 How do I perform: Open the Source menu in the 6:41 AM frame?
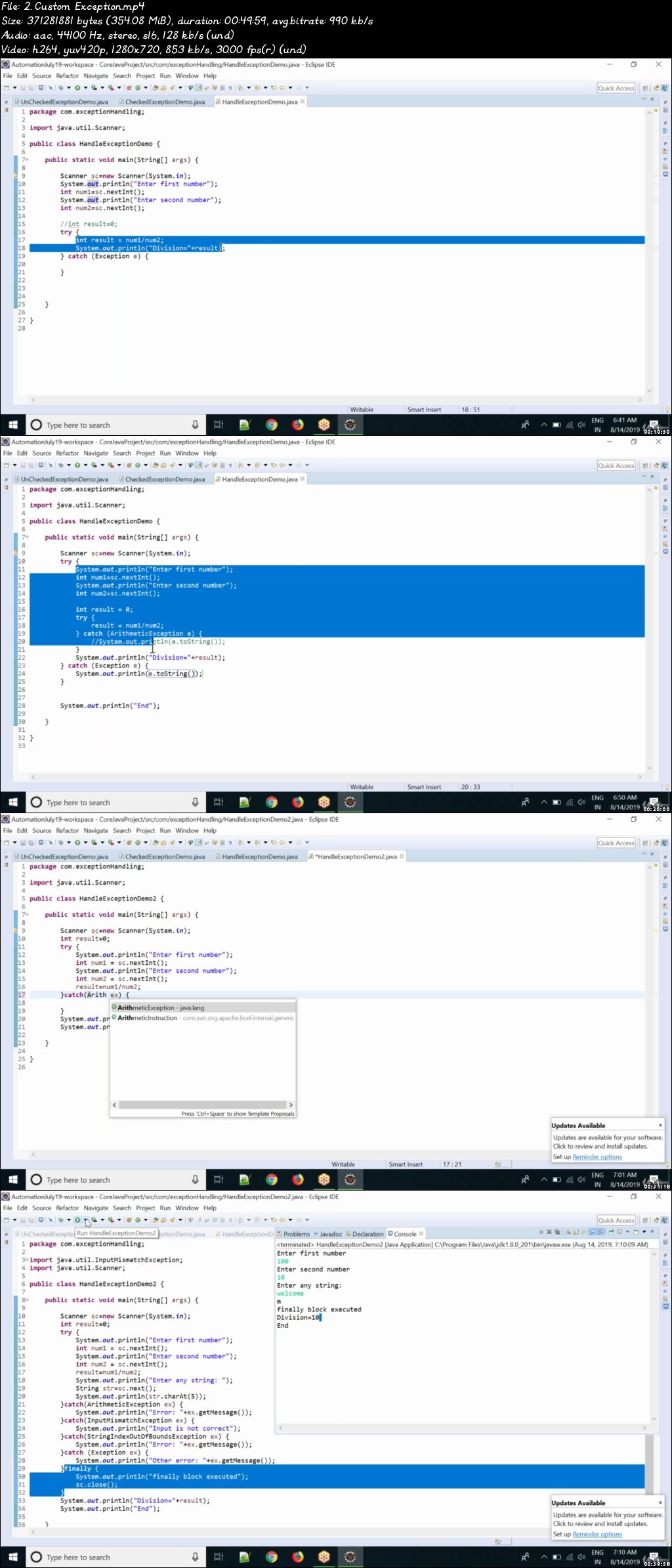pos(41,75)
